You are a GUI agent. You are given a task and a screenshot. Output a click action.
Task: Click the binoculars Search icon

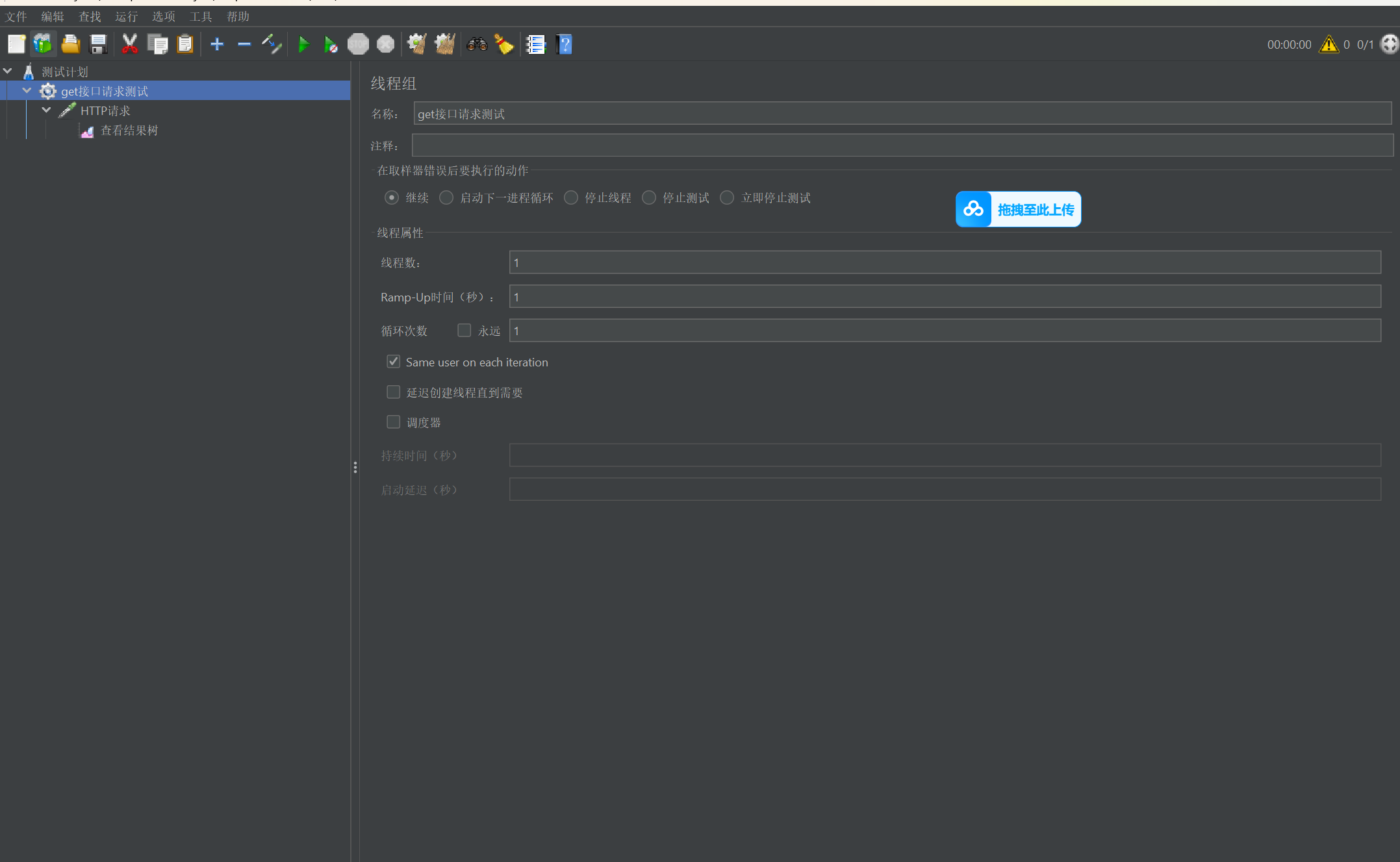[477, 44]
